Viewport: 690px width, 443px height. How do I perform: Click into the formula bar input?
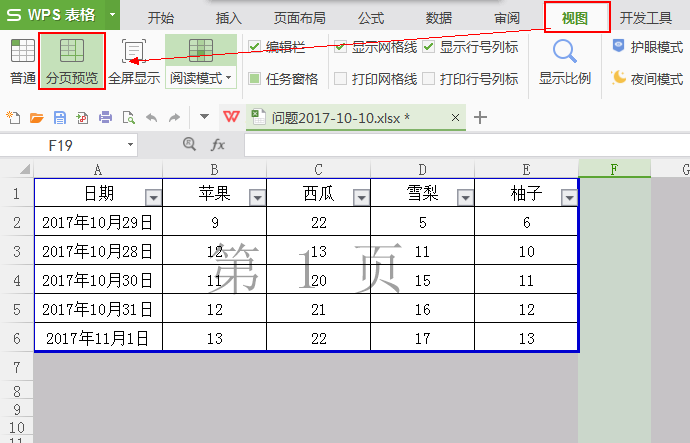point(467,145)
